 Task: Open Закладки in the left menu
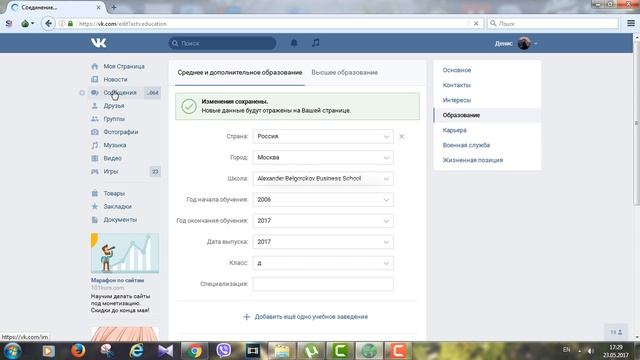(118, 207)
